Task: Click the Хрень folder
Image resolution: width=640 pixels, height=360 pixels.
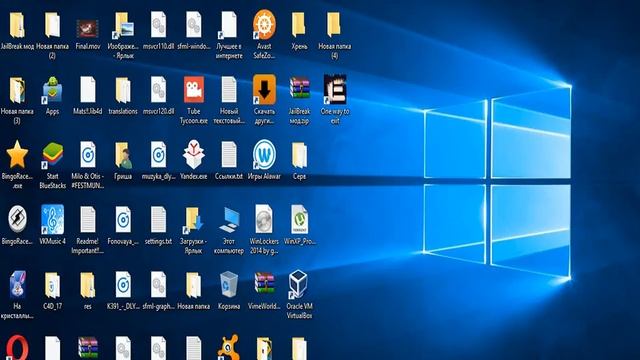Action: (x=299, y=25)
